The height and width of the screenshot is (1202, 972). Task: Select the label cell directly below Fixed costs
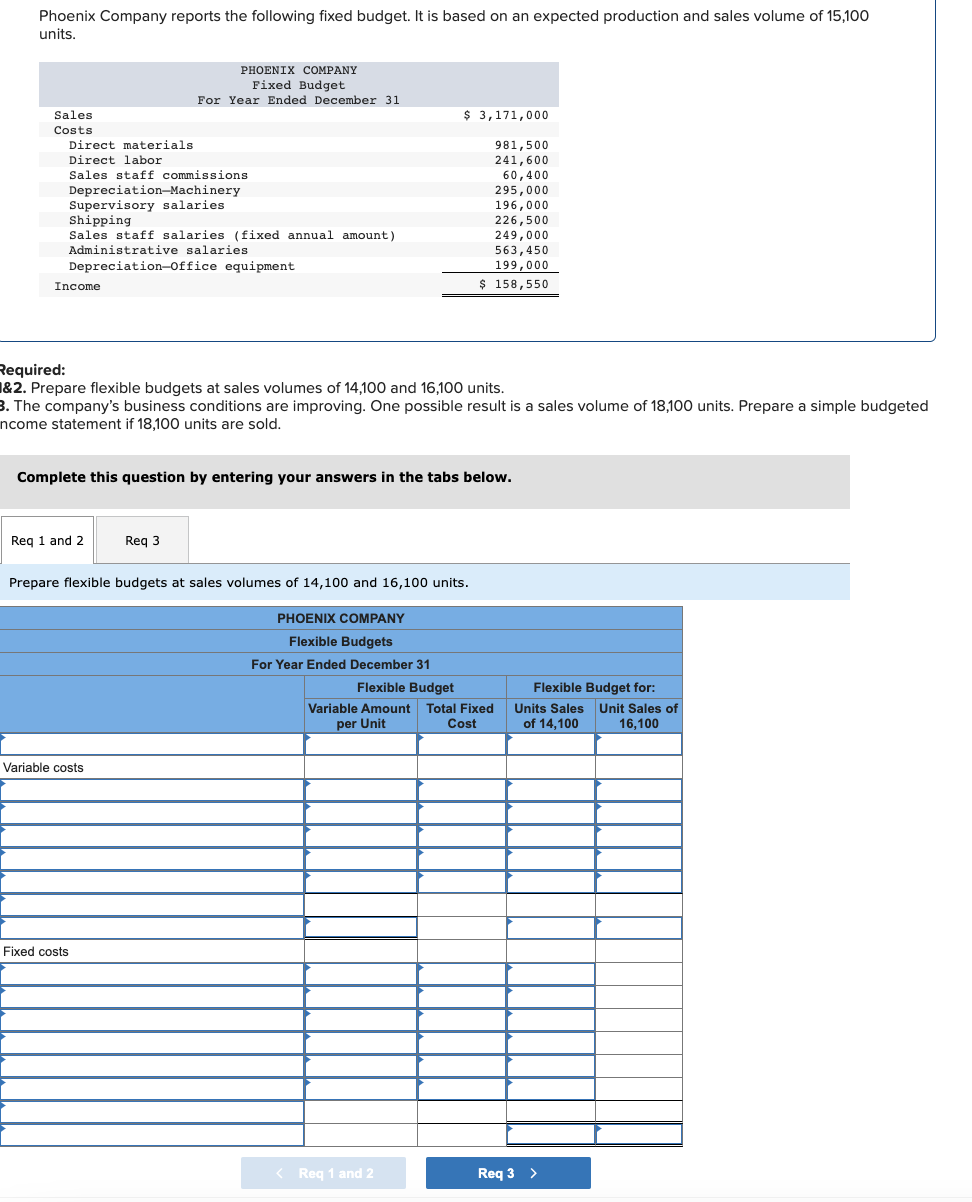point(152,974)
